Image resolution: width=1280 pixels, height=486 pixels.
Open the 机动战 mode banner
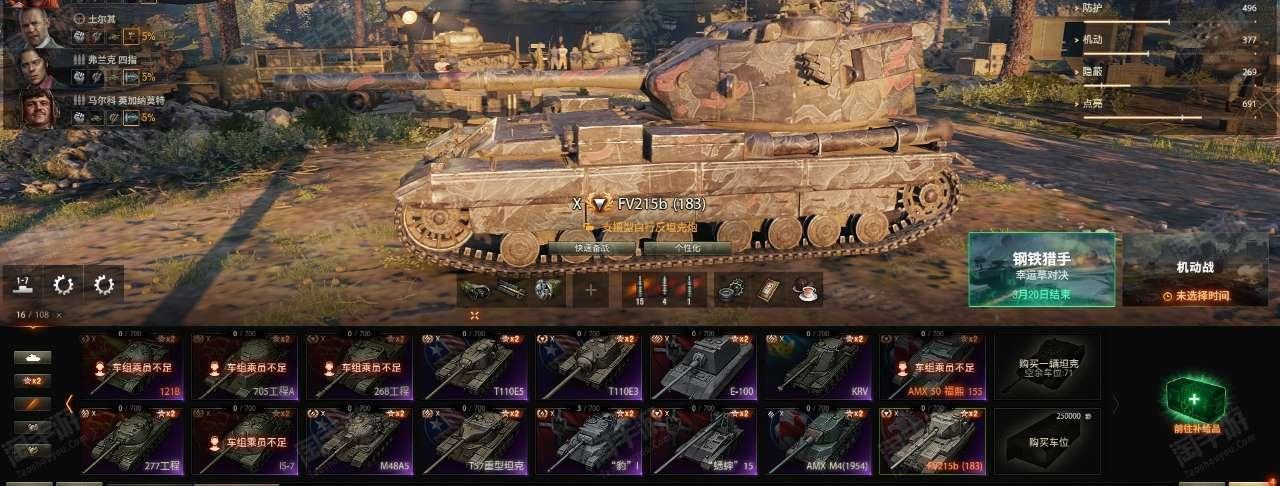click(1195, 270)
